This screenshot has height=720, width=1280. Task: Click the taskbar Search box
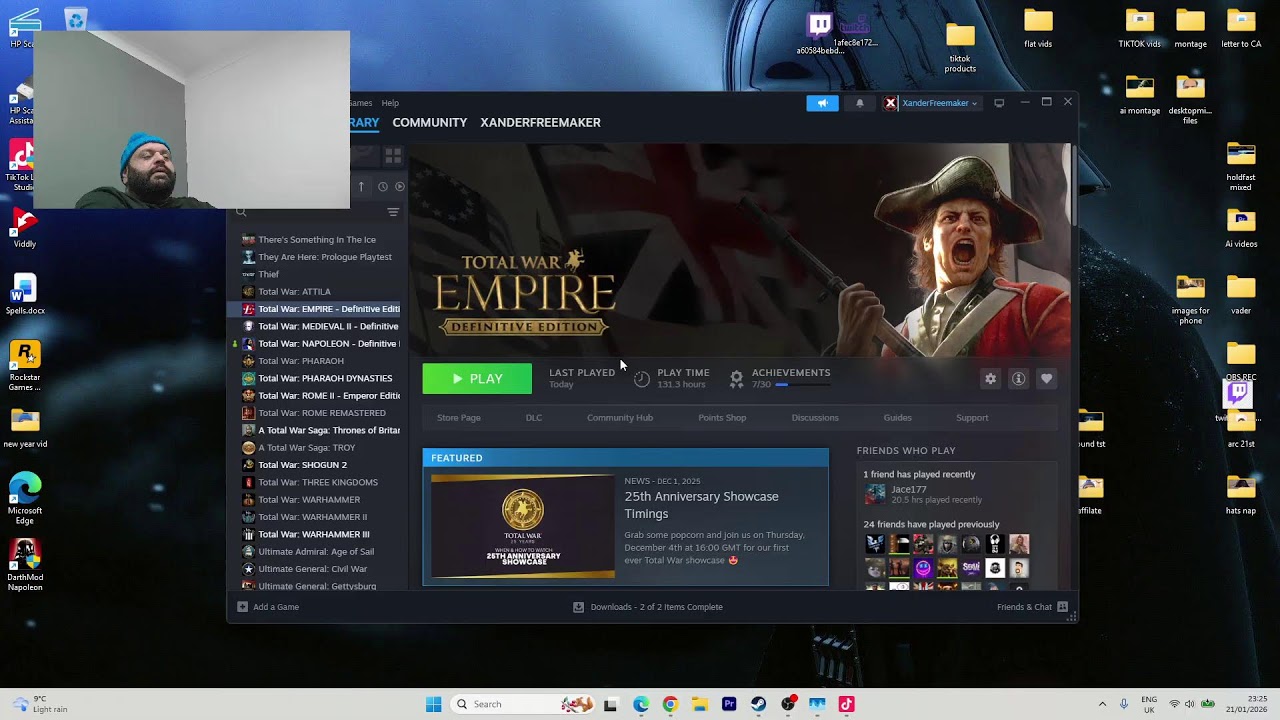(523, 704)
